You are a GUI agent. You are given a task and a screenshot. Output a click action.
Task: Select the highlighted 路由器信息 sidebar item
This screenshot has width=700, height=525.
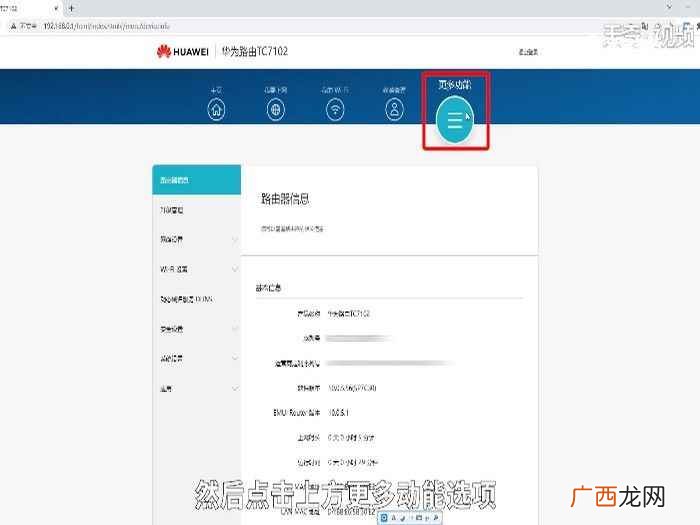(196, 180)
